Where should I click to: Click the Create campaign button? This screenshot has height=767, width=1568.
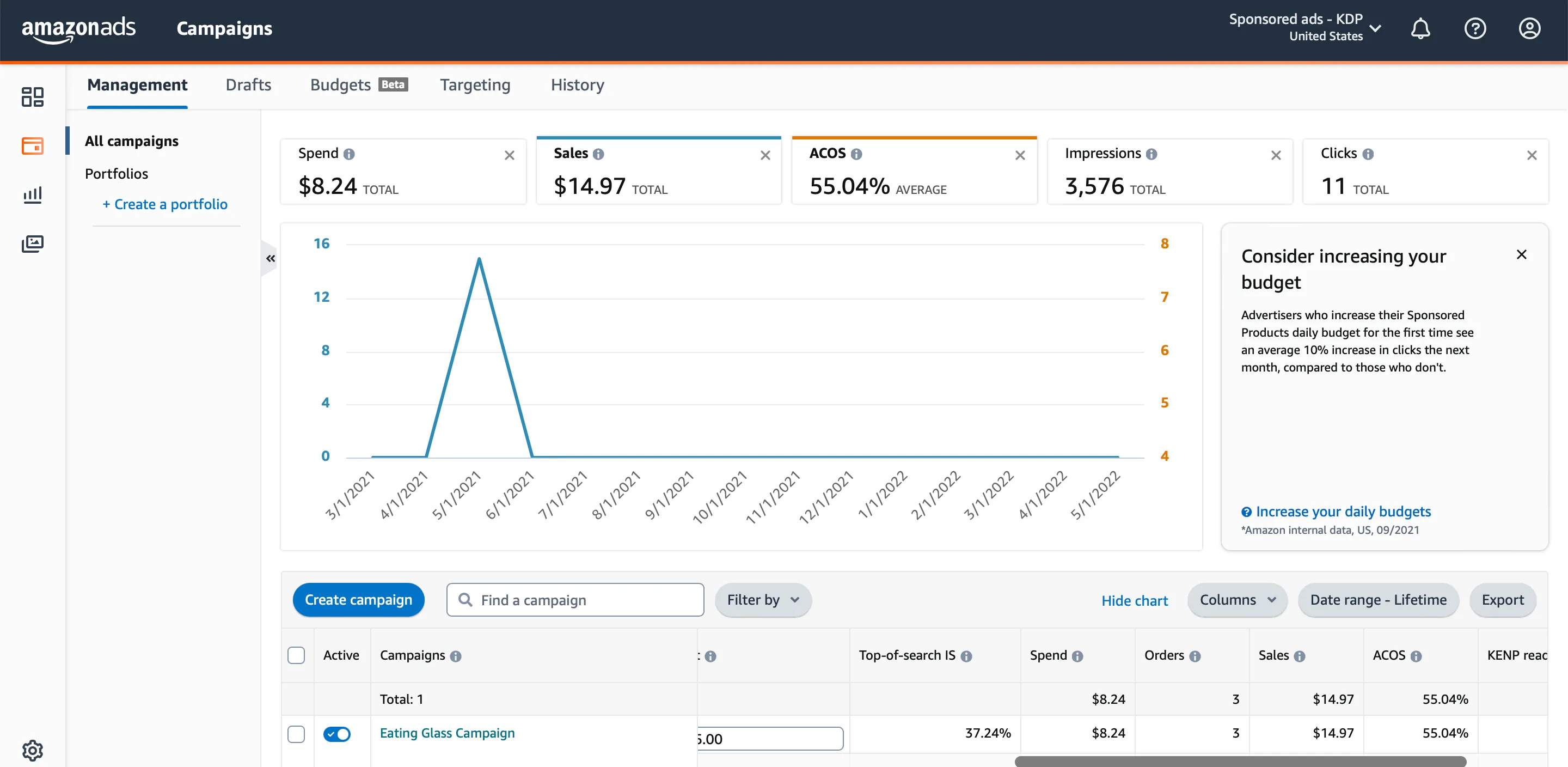pyautogui.click(x=359, y=599)
